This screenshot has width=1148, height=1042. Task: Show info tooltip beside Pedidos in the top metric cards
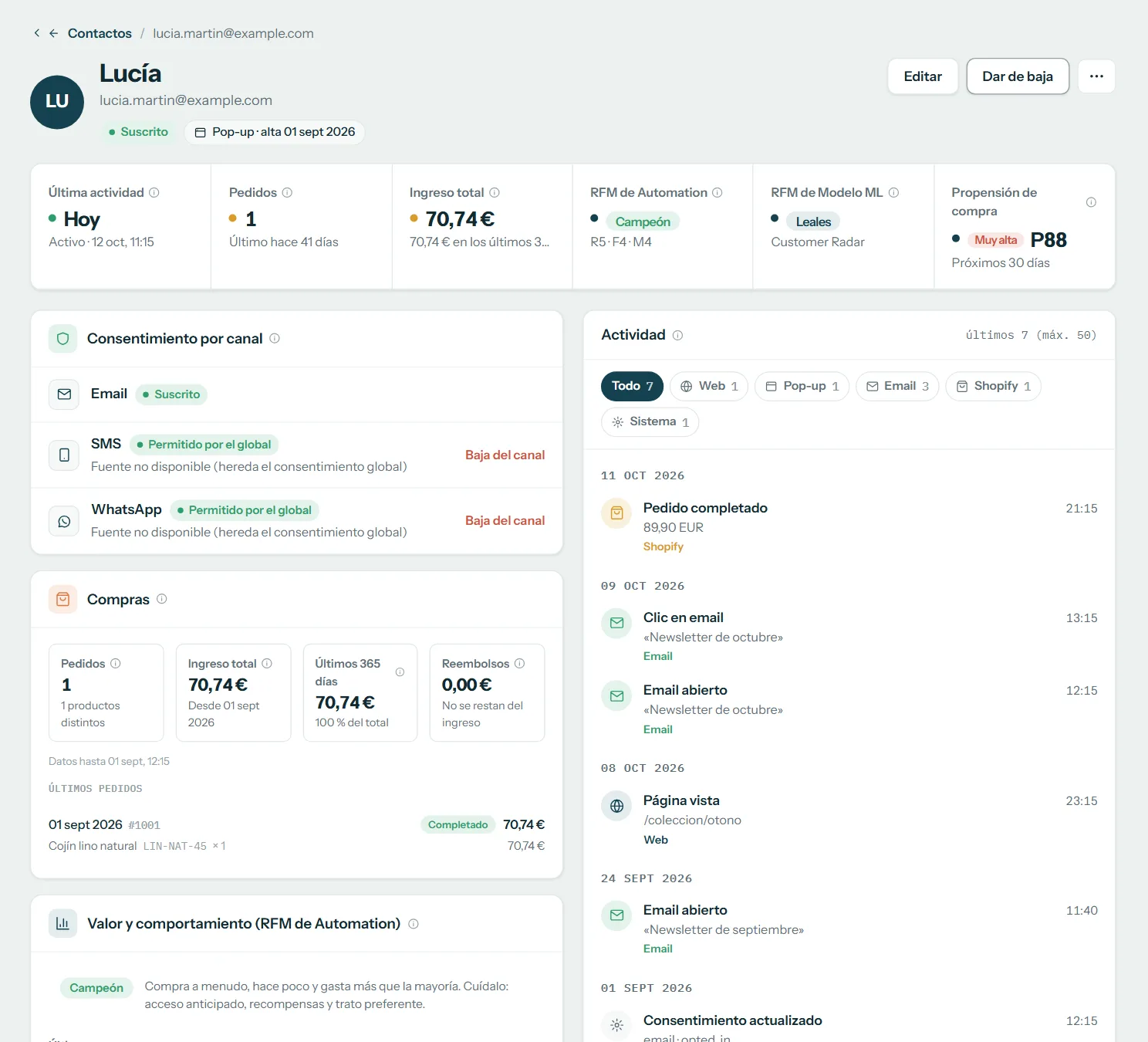click(287, 192)
